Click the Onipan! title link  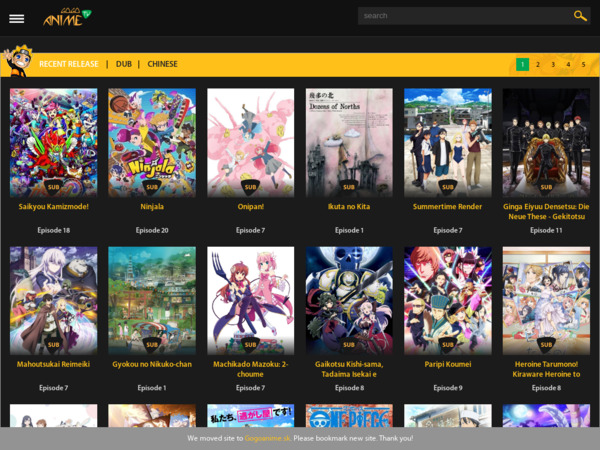pos(251,207)
